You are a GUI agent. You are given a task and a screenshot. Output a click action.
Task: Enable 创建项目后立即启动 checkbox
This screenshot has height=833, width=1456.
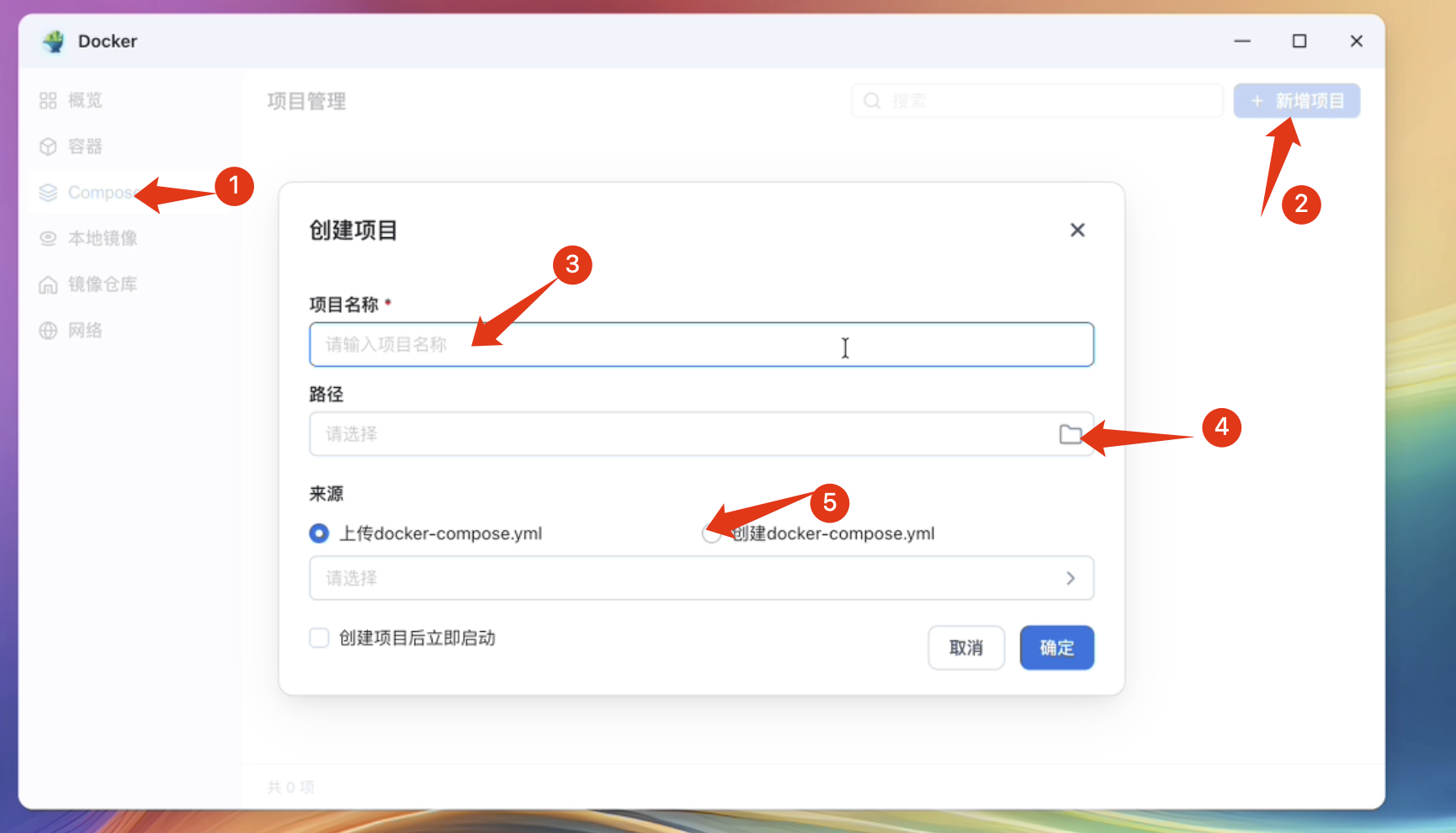click(x=319, y=638)
